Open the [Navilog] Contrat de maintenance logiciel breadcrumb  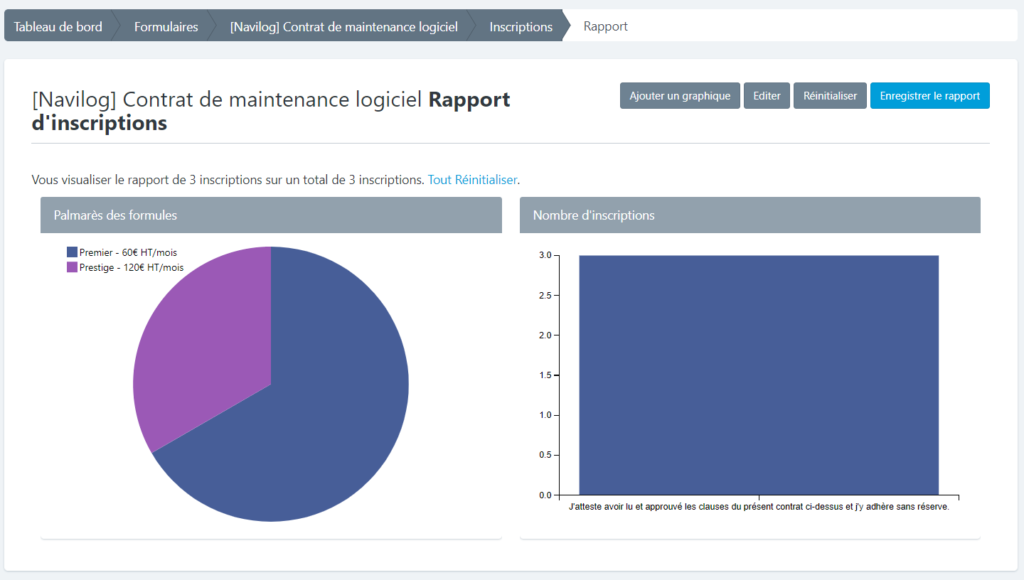[343, 27]
